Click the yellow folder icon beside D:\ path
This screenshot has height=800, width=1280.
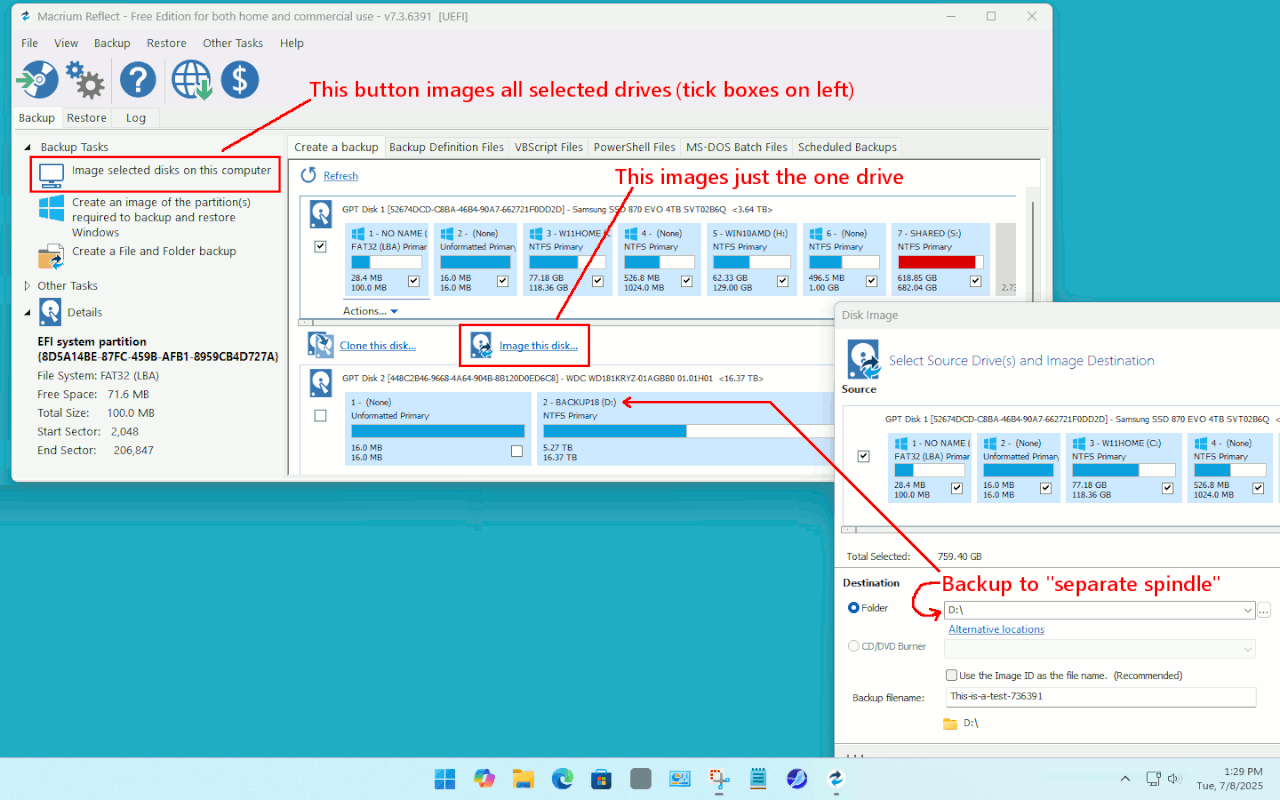pos(950,723)
